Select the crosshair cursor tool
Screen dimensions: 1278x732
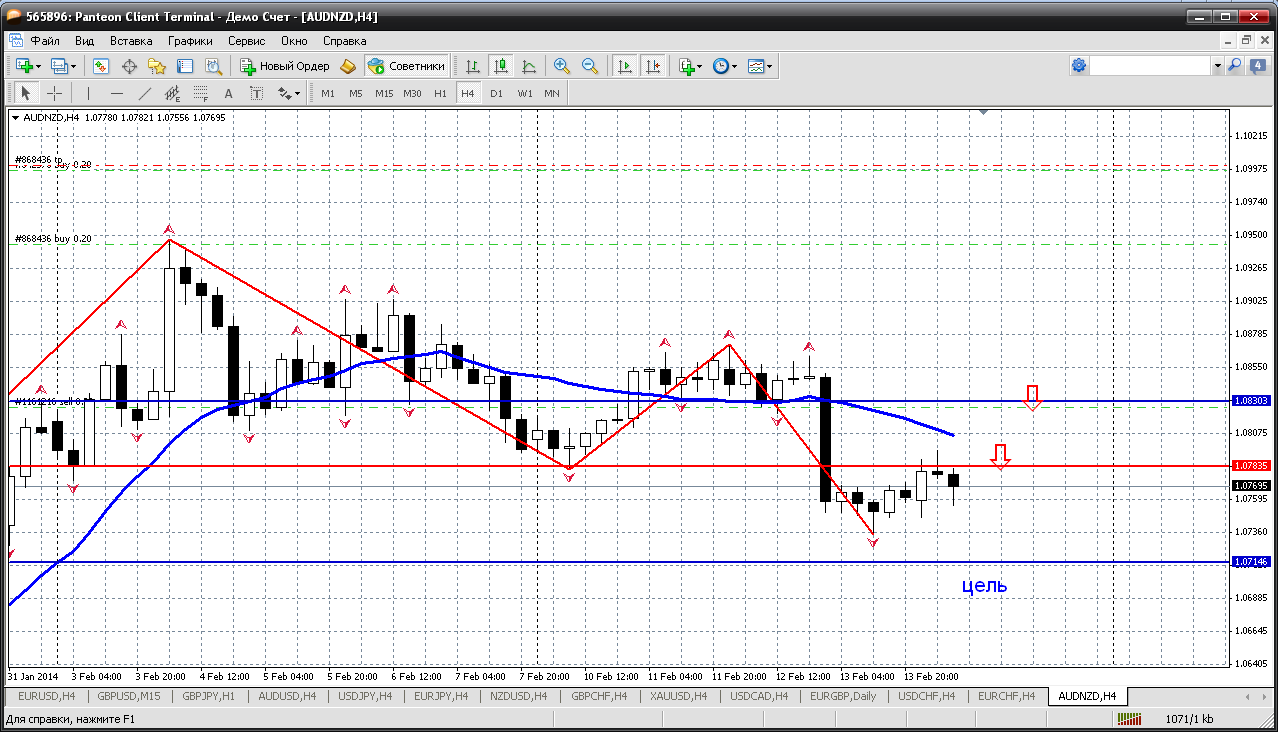(x=54, y=93)
